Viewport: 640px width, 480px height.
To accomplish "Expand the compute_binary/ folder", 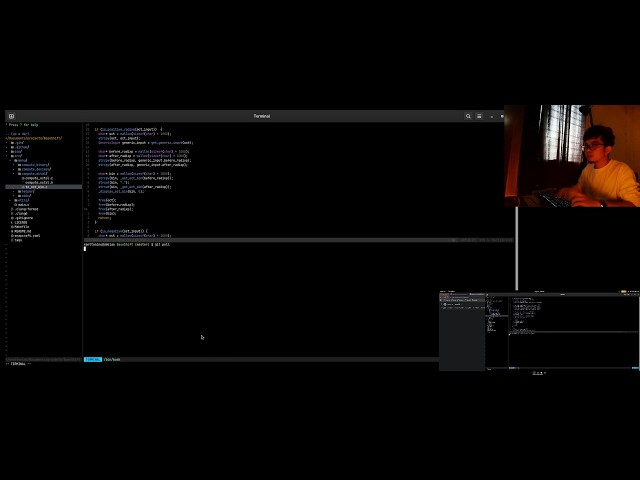I will (33, 165).
